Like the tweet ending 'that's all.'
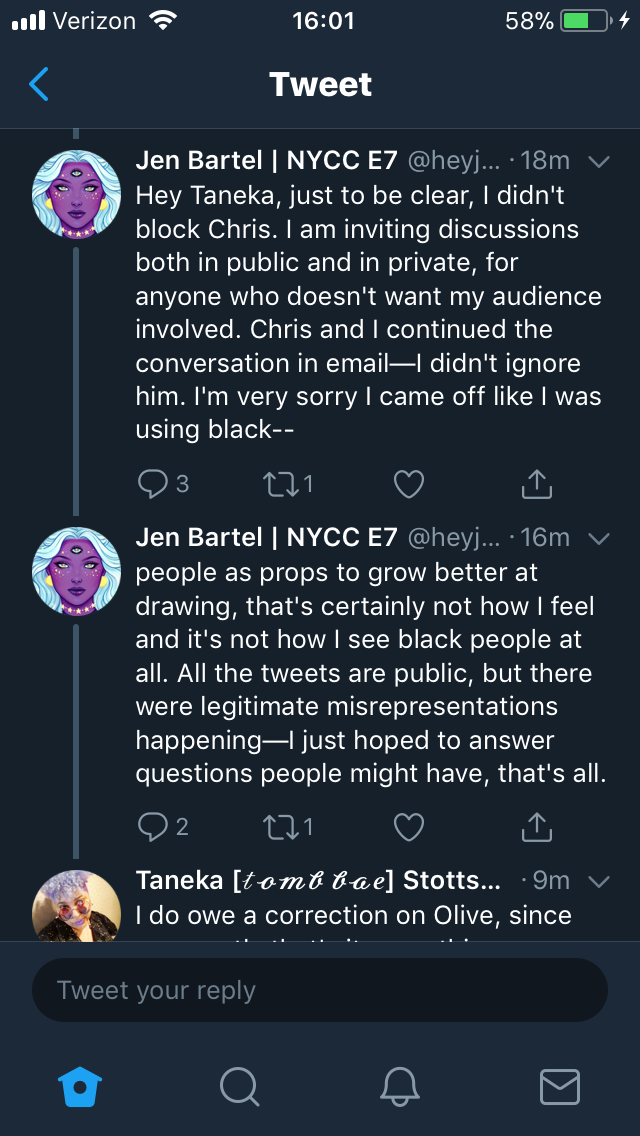 (409, 827)
